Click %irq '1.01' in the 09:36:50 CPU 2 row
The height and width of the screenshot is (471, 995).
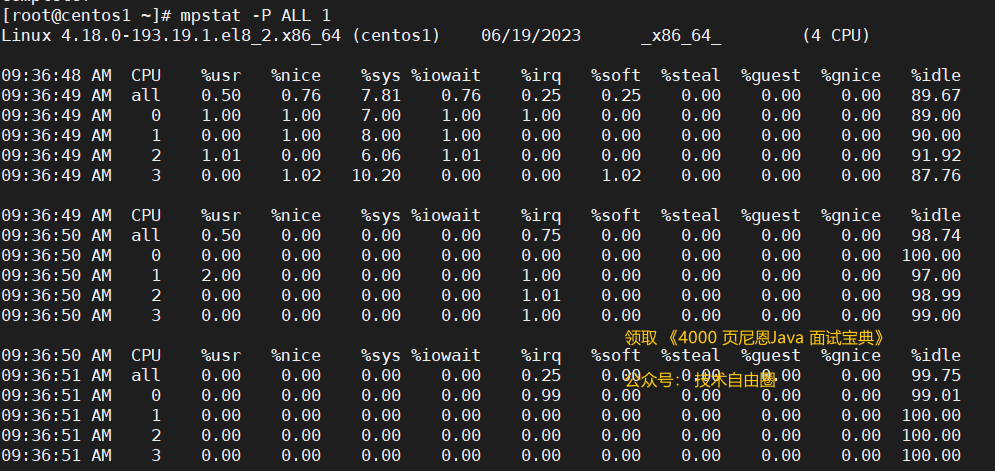coord(541,295)
